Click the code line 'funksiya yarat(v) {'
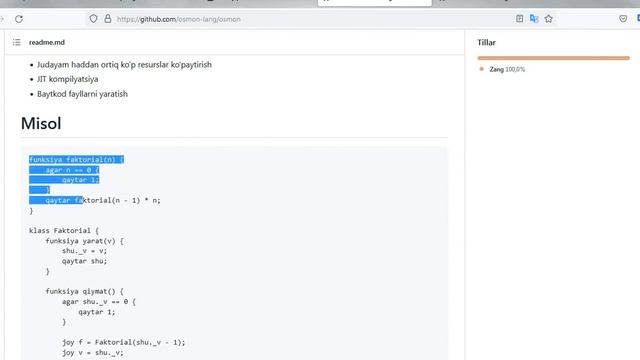640x360 pixels. (84, 241)
